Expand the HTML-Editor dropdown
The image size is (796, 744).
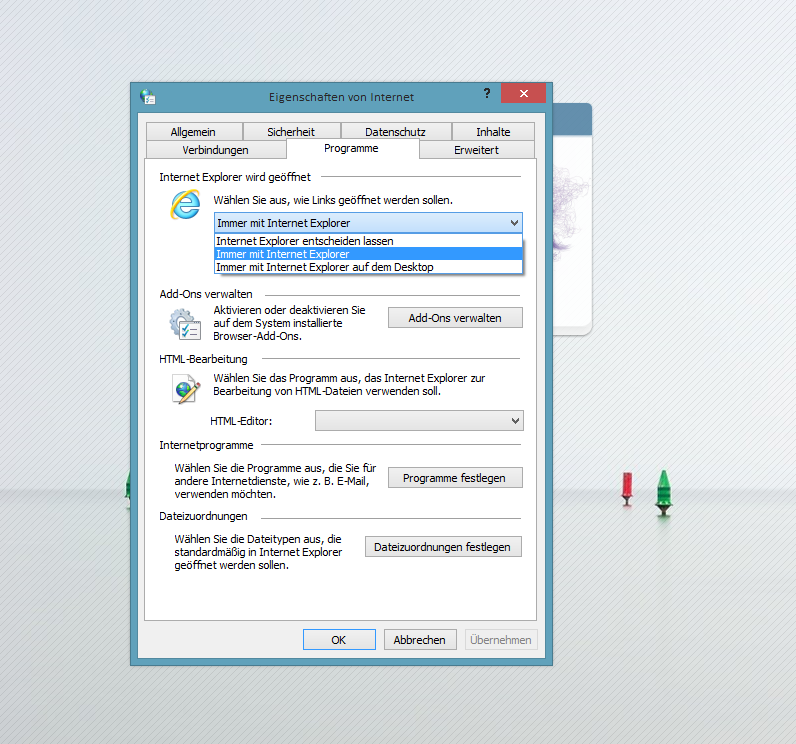419,421
